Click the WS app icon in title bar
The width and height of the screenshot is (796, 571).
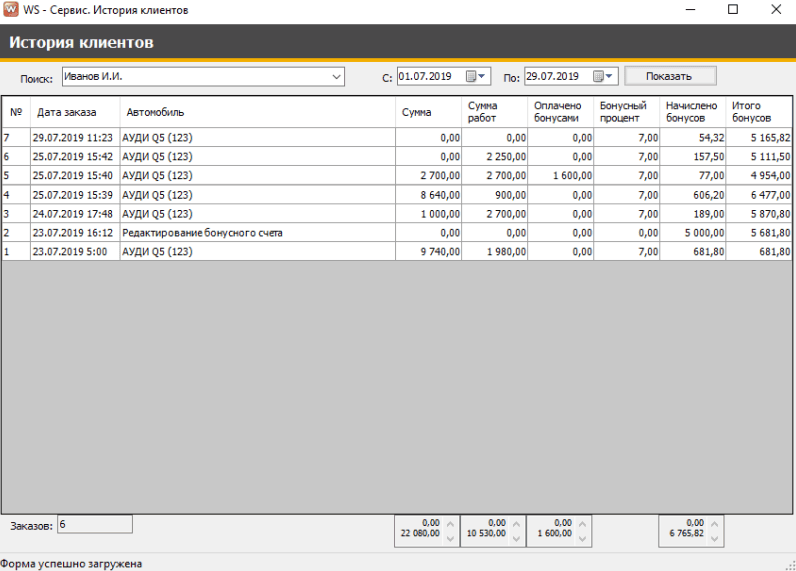(10, 10)
